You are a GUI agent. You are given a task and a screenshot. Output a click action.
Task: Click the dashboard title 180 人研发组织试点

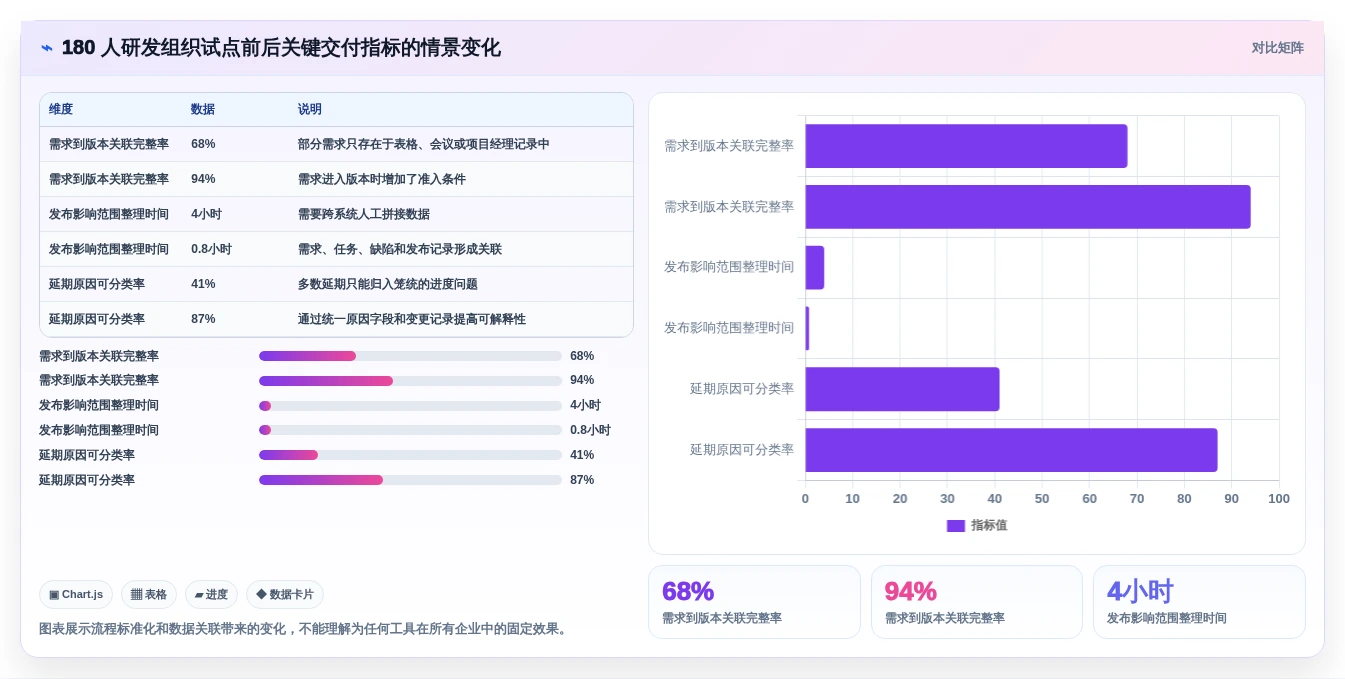(x=281, y=48)
